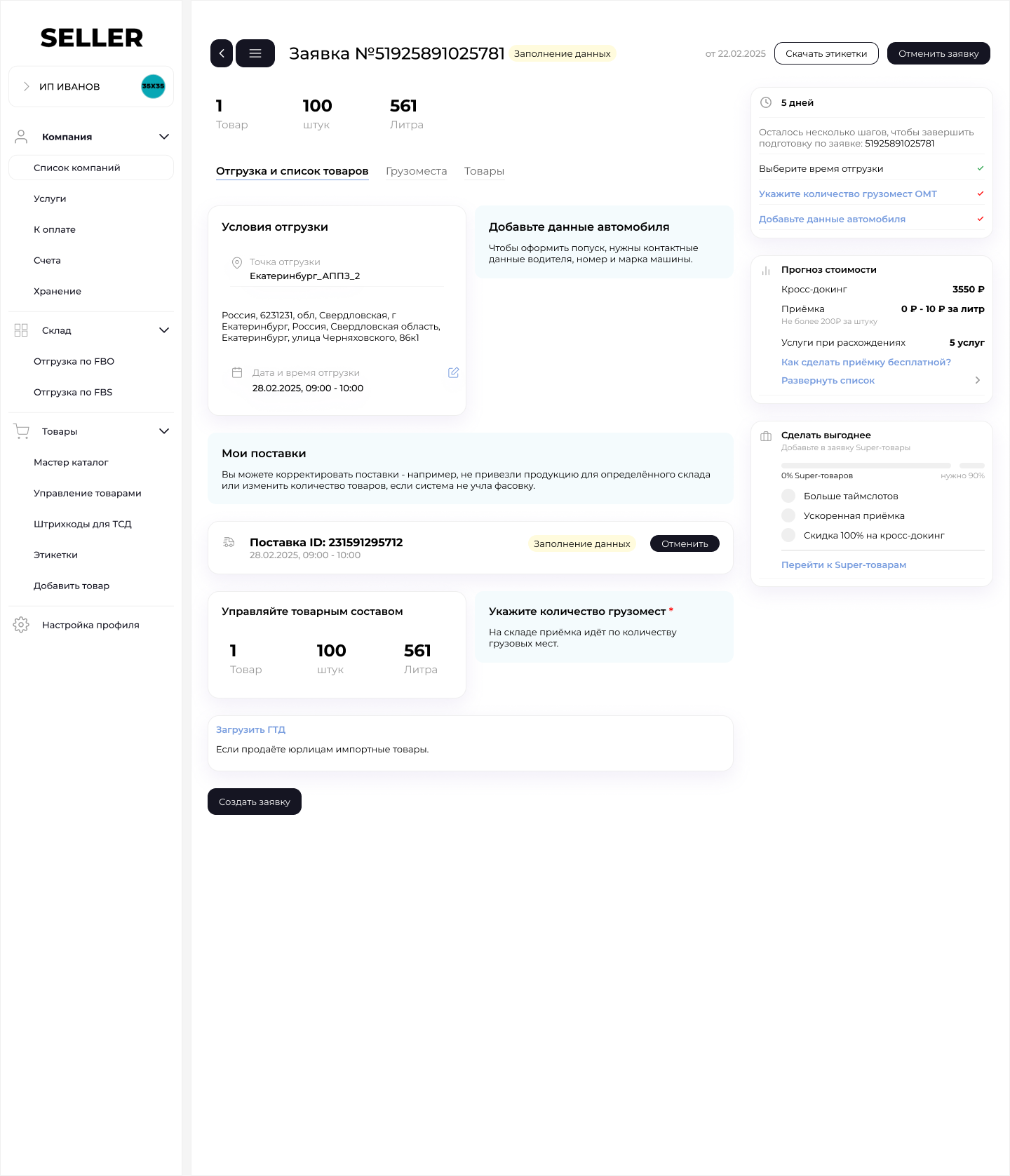This screenshot has width=1010, height=1176.
Task: Open the Отгрузка и список товаров tab
Action: [x=292, y=171]
